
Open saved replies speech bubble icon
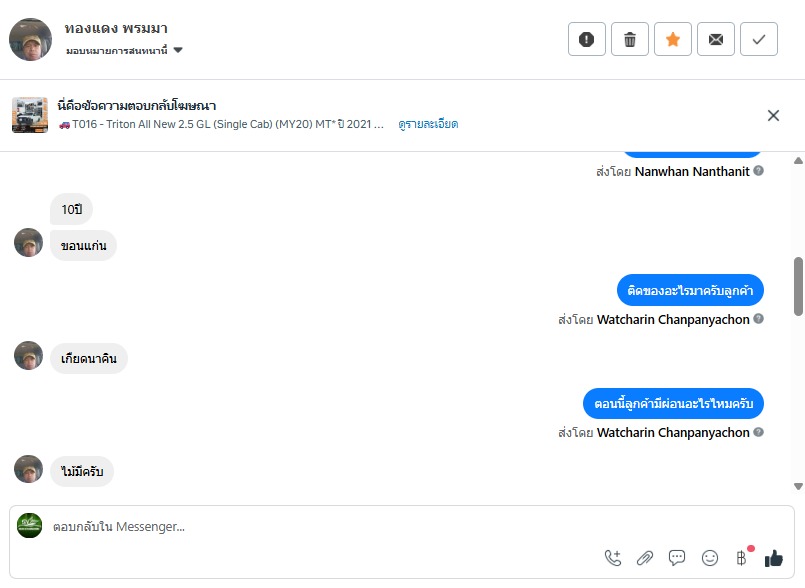[x=677, y=558]
